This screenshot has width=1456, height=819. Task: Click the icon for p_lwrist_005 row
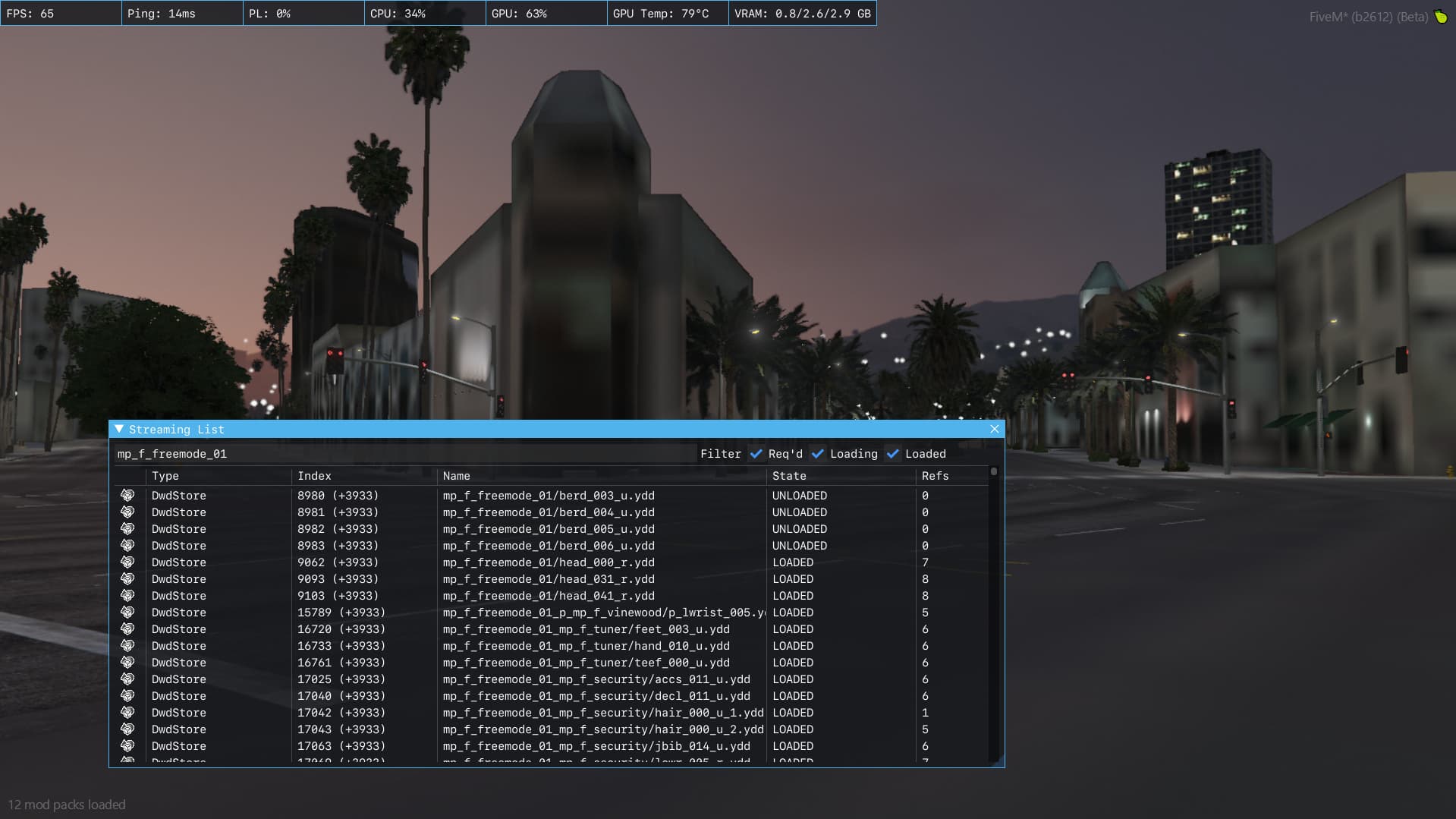(x=127, y=613)
